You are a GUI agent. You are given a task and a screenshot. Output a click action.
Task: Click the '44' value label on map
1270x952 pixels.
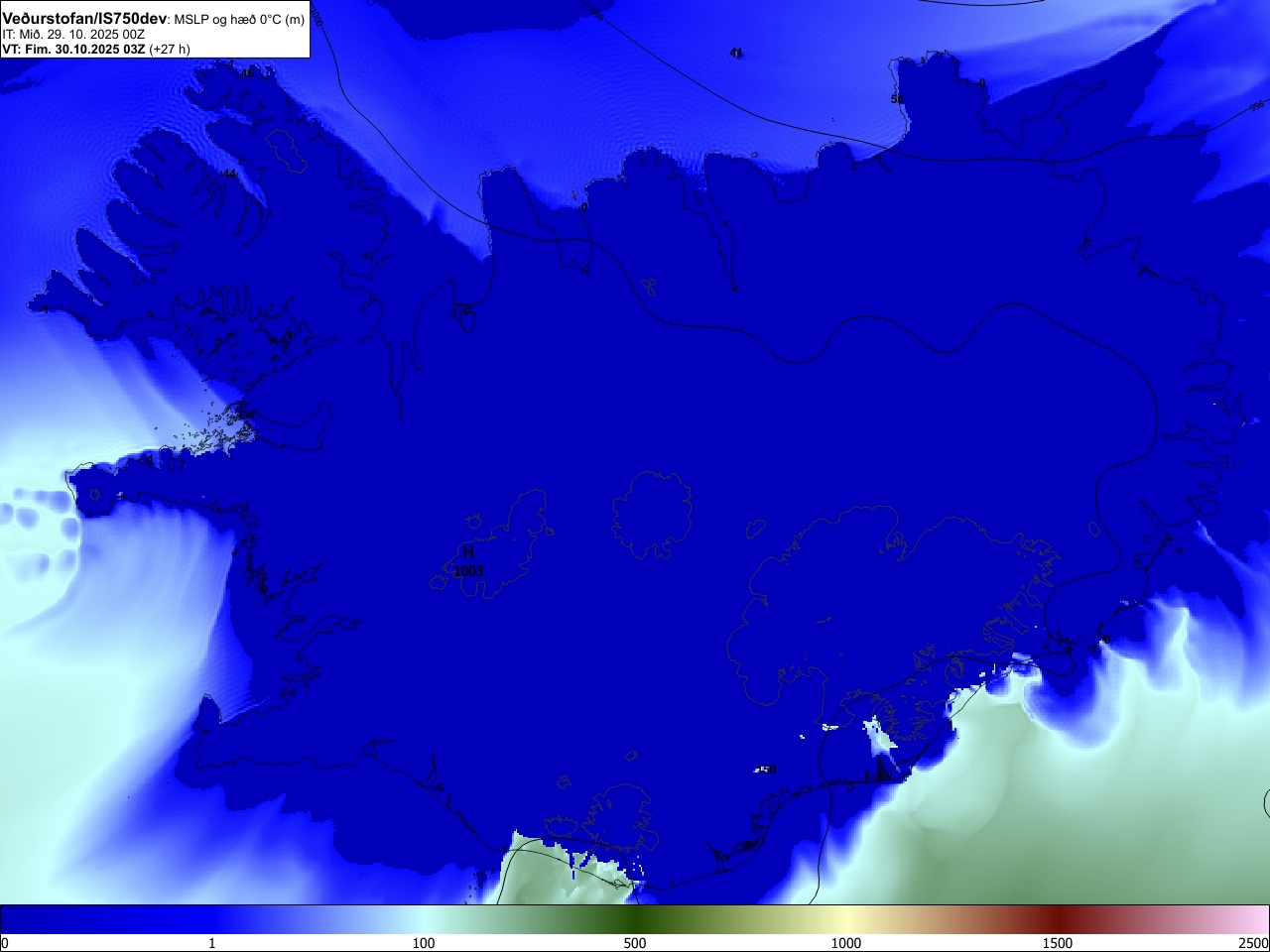[229, 174]
